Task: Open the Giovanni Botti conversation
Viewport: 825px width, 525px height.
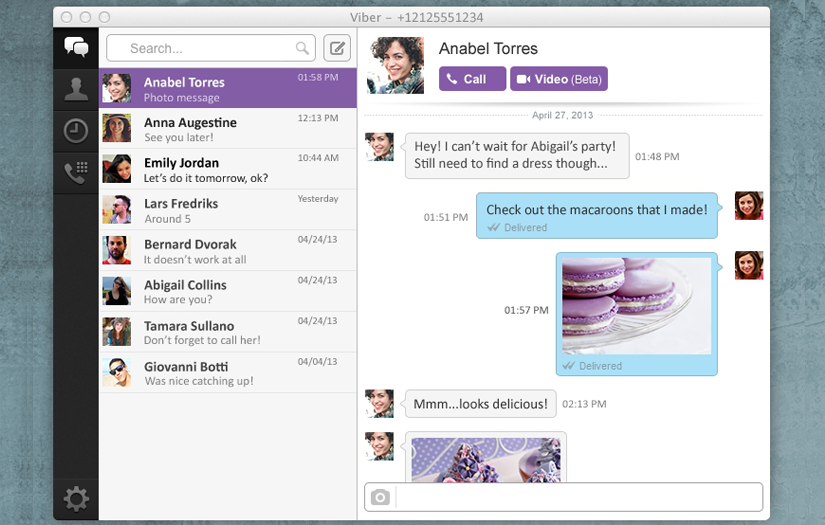Action: tap(228, 372)
